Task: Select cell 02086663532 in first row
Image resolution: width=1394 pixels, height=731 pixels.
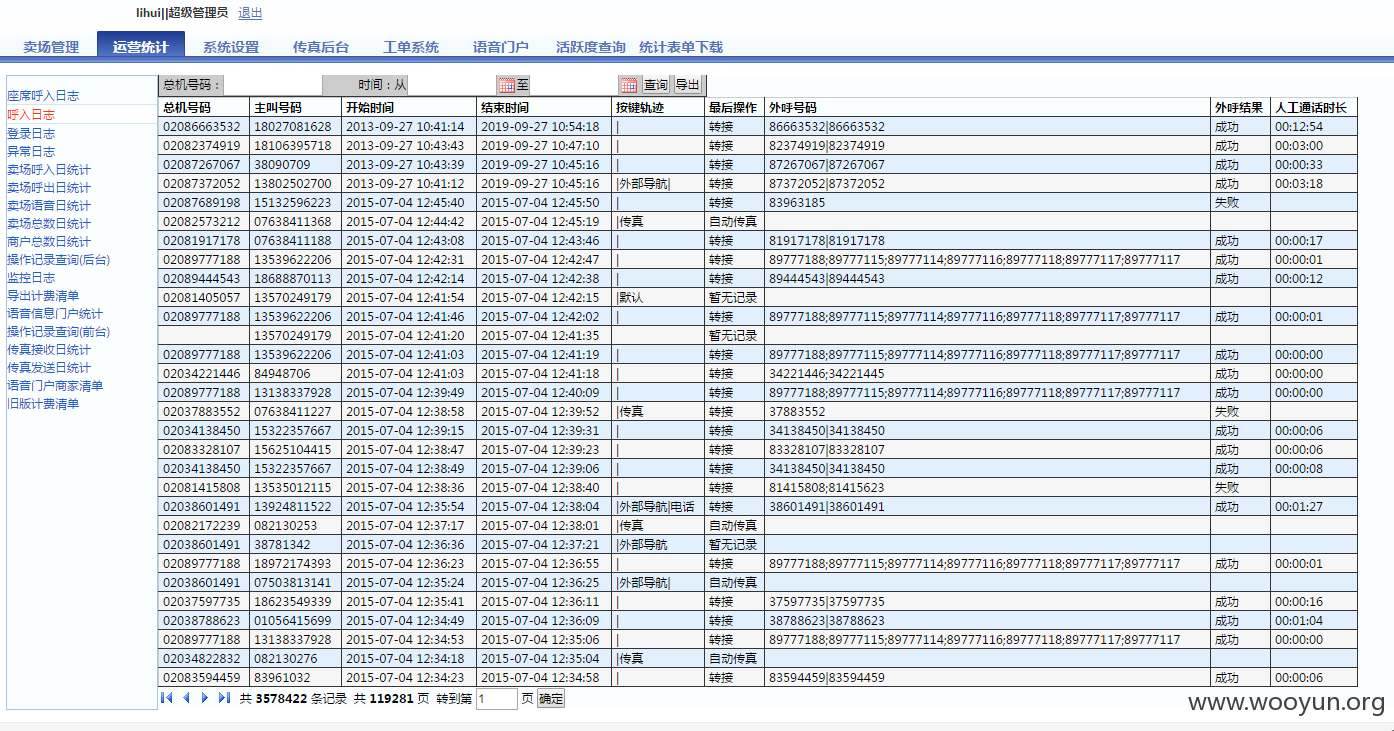Action: coord(204,127)
